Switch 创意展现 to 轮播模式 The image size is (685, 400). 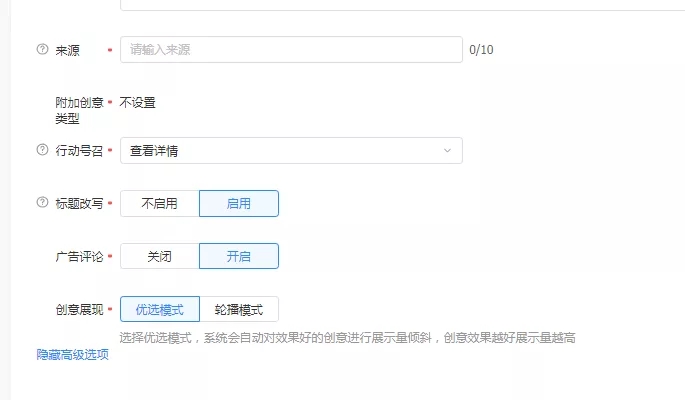click(239, 309)
